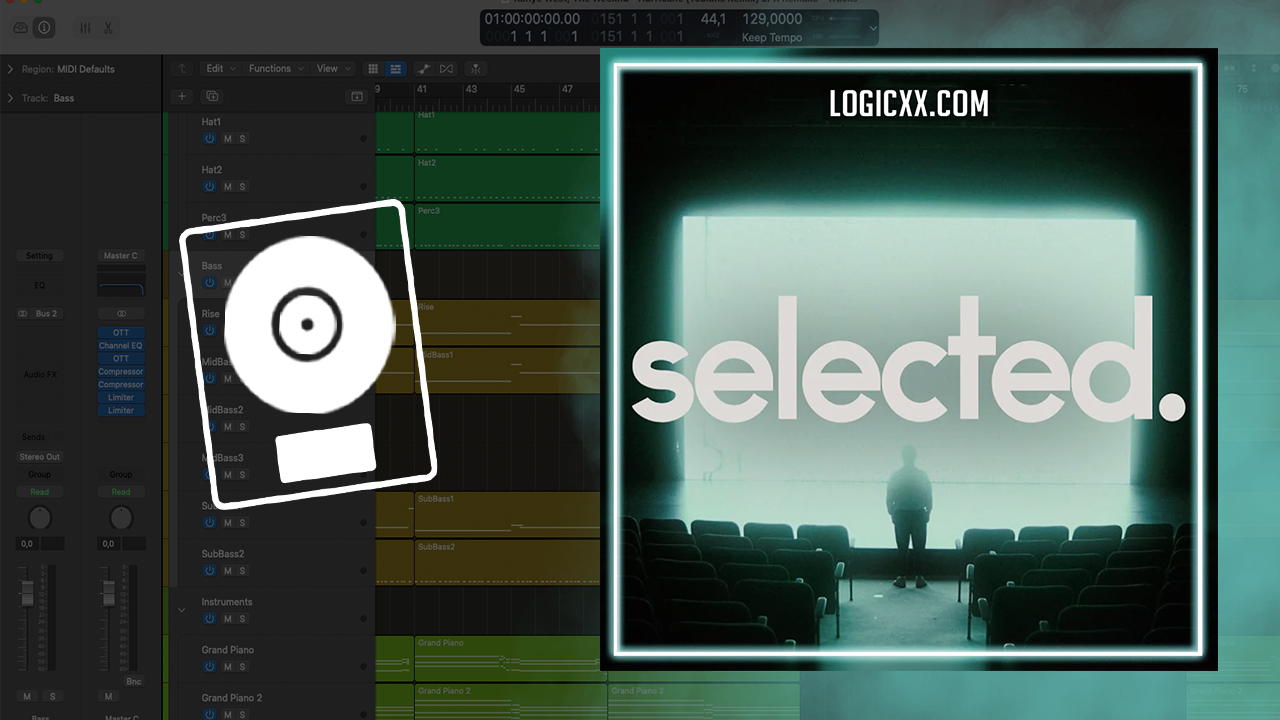Viewport: 1280px width, 720px height.
Task: Click the duplicate track icon
Action: [x=211, y=96]
